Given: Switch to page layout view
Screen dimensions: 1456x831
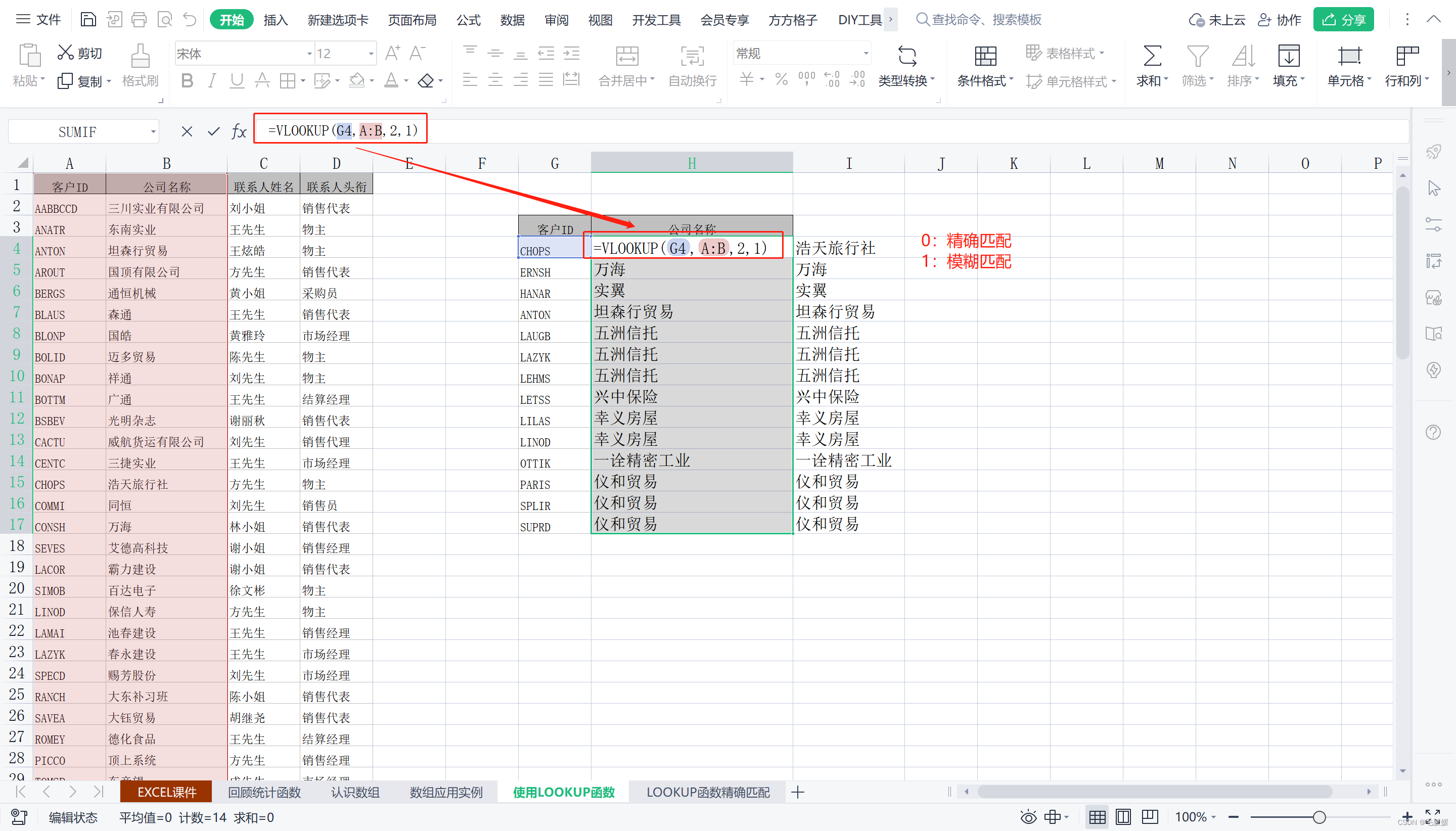Looking at the screenshot, I should pyautogui.click(x=1123, y=817).
